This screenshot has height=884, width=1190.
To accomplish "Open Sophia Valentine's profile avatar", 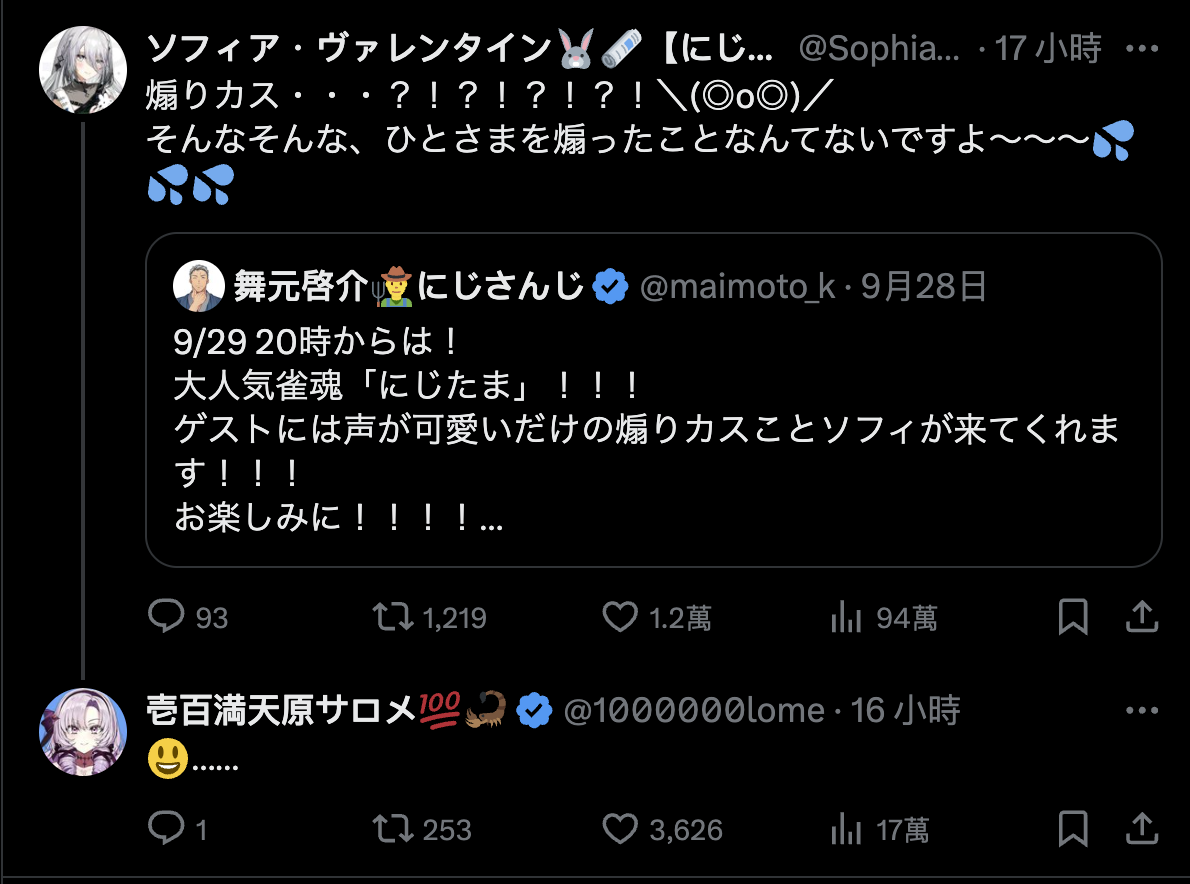I will pyautogui.click(x=83, y=69).
